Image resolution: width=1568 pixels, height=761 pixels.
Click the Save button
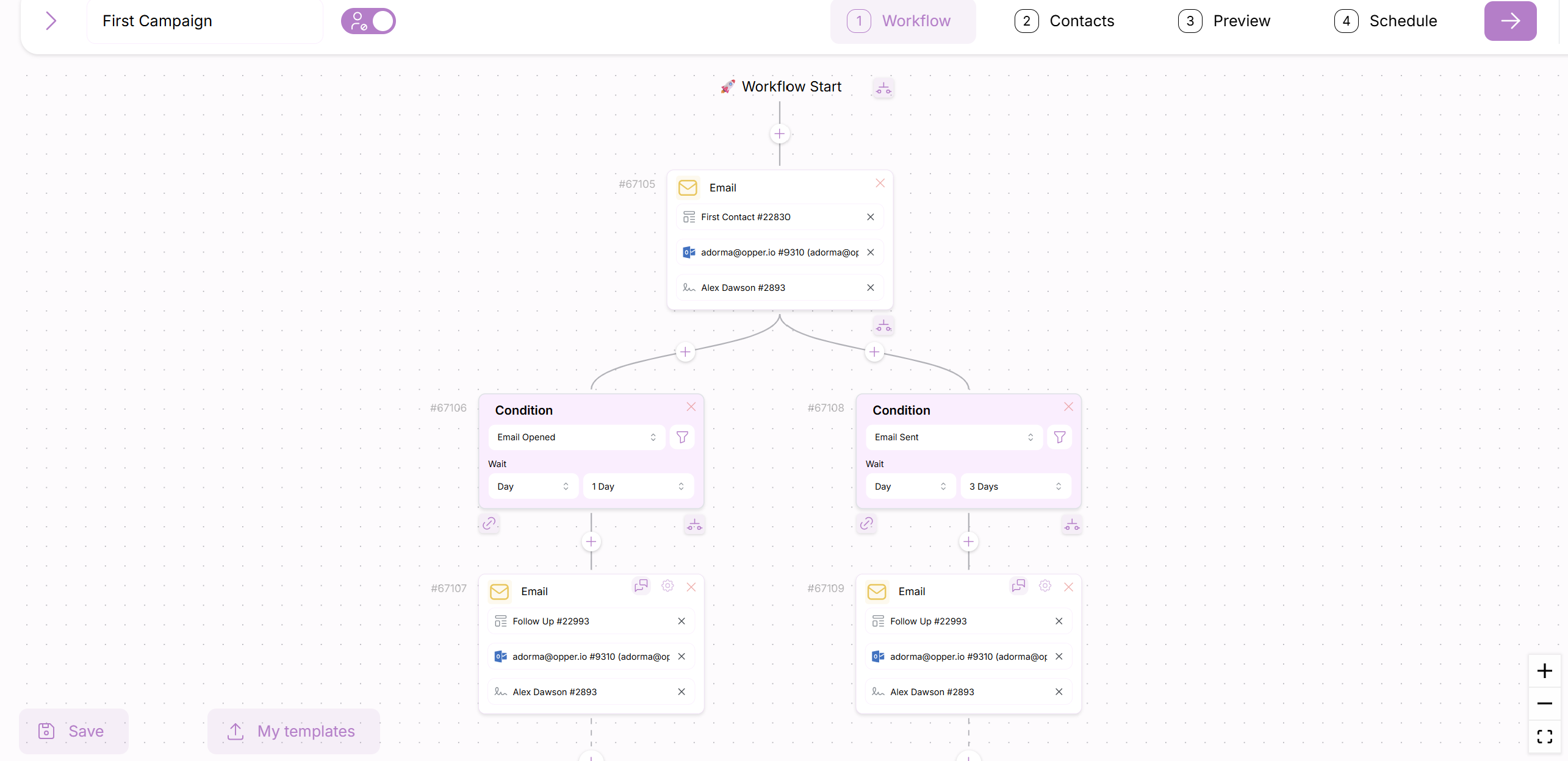[x=73, y=731]
